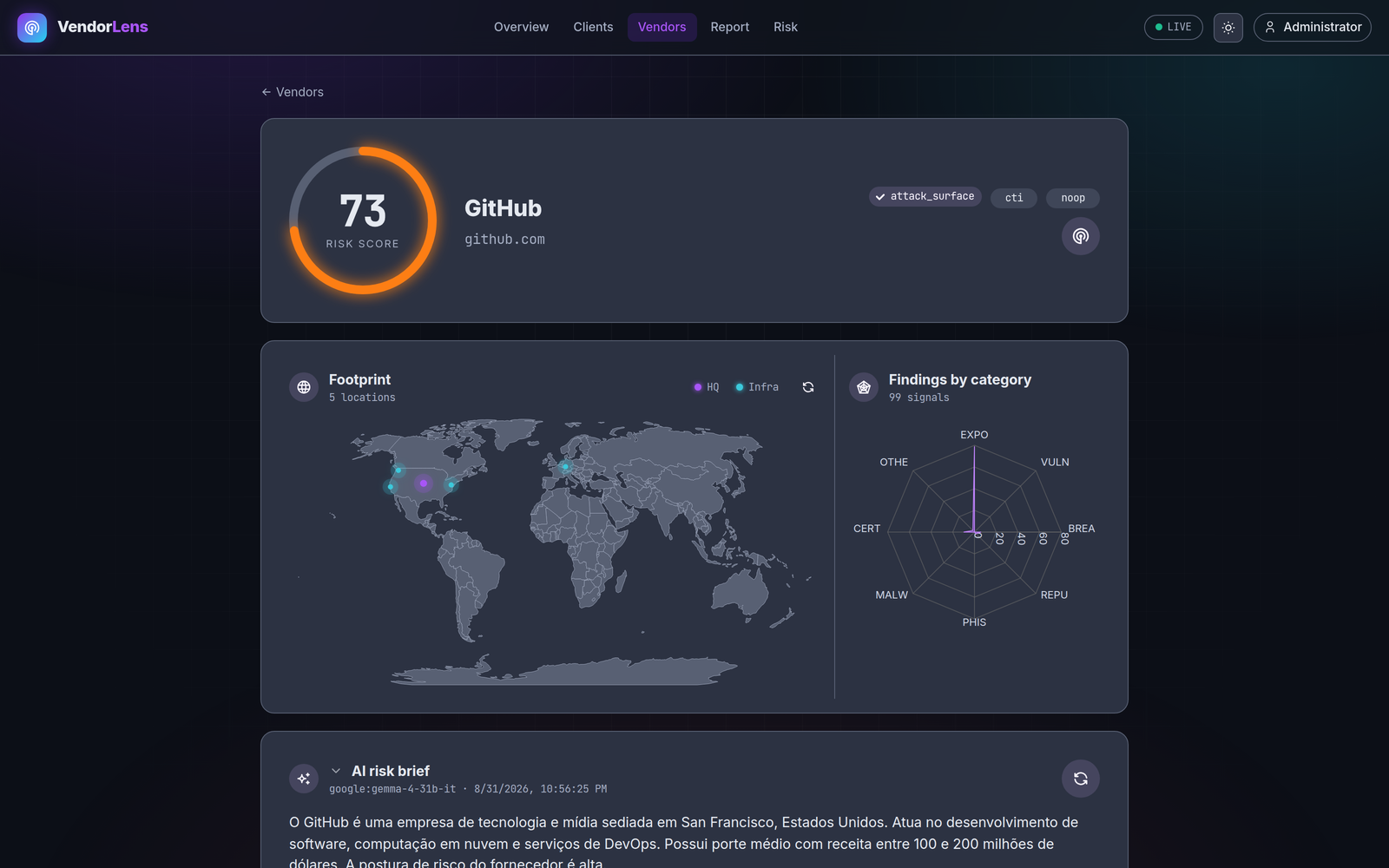Click the '5 locations' count text
The width and height of the screenshot is (1389, 868).
point(362,398)
